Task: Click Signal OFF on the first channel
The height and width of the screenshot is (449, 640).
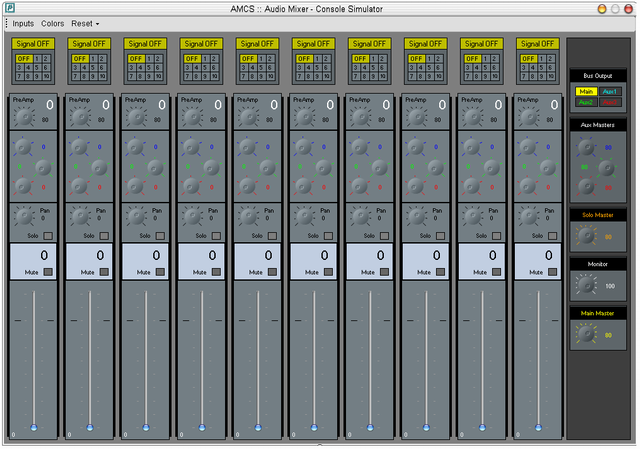Action: (x=33, y=44)
